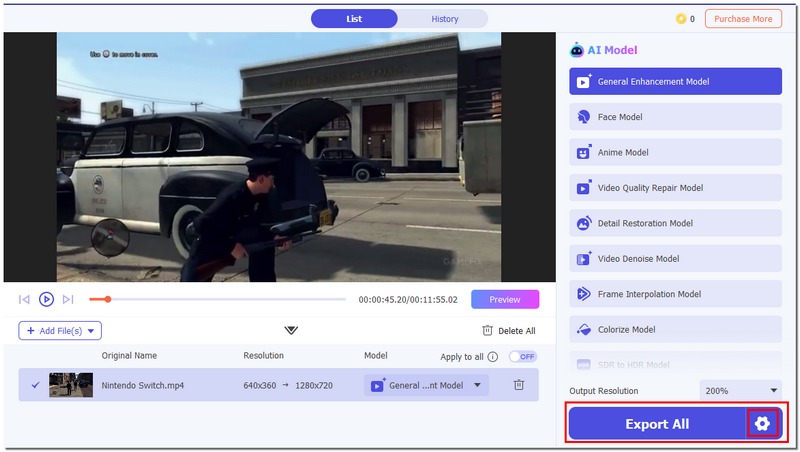
Task: Switch to the List tab
Action: click(354, 19)
